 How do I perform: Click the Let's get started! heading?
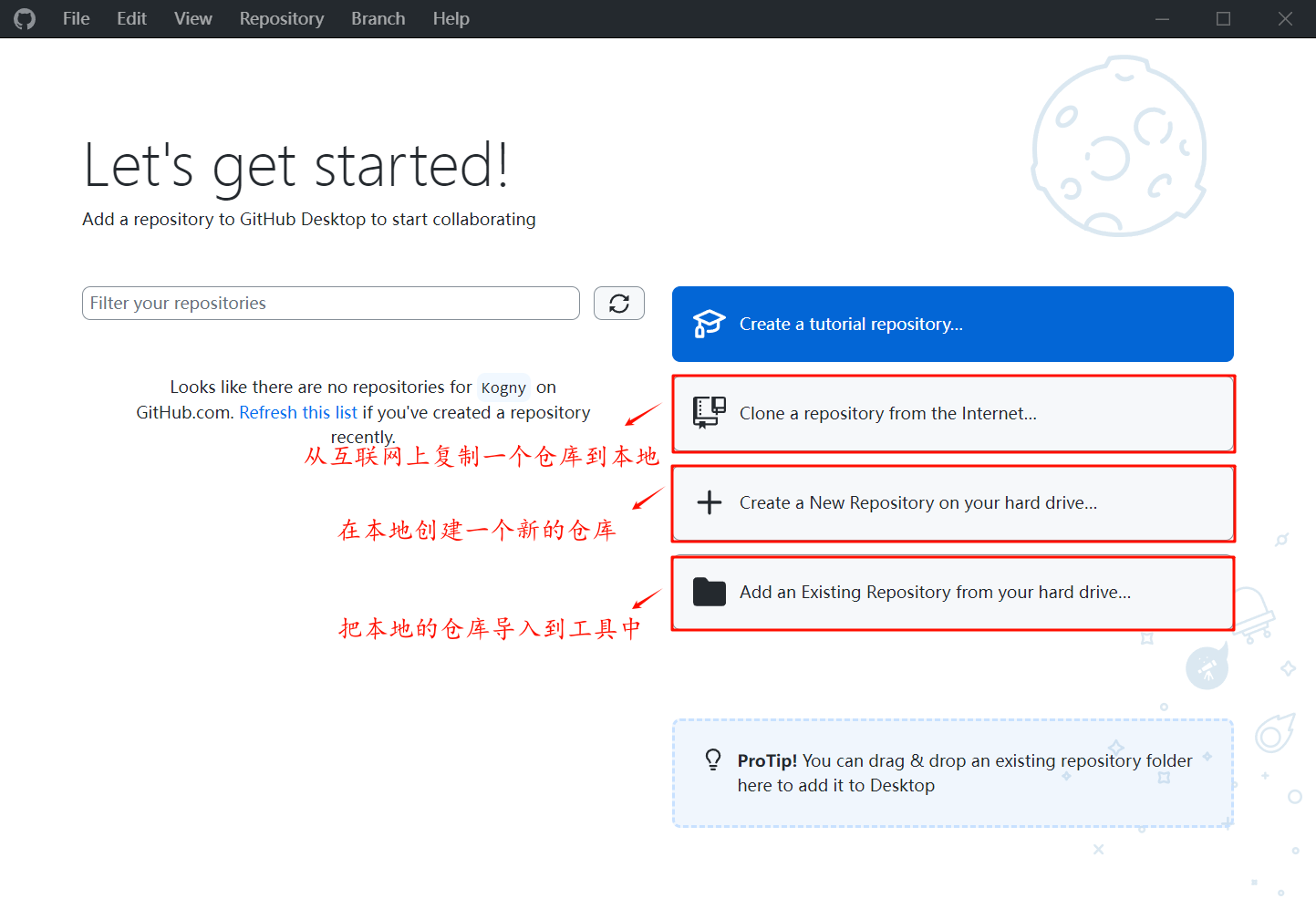pyautogui.click(x=295, y=166)
